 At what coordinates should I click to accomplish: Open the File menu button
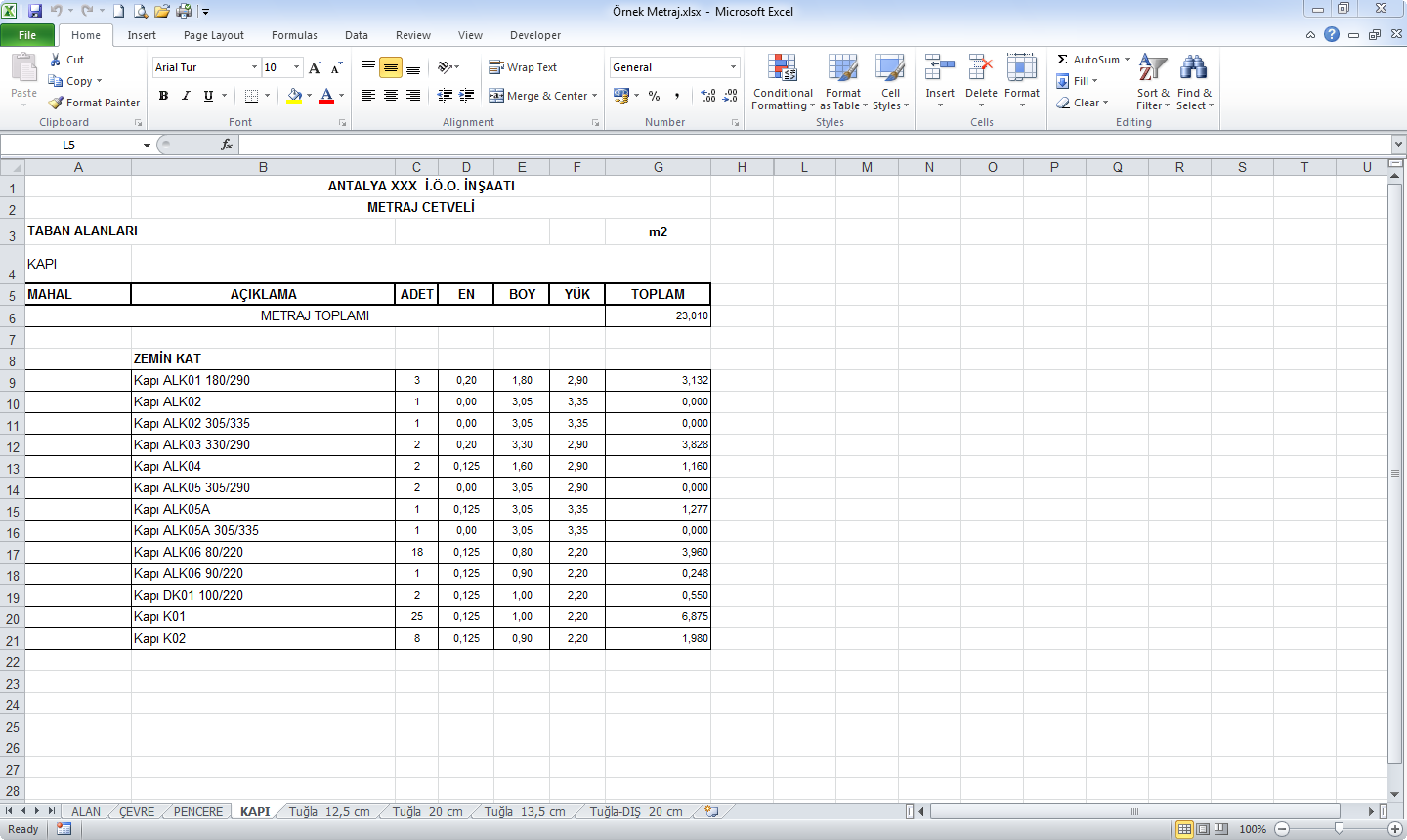[27, 35]
